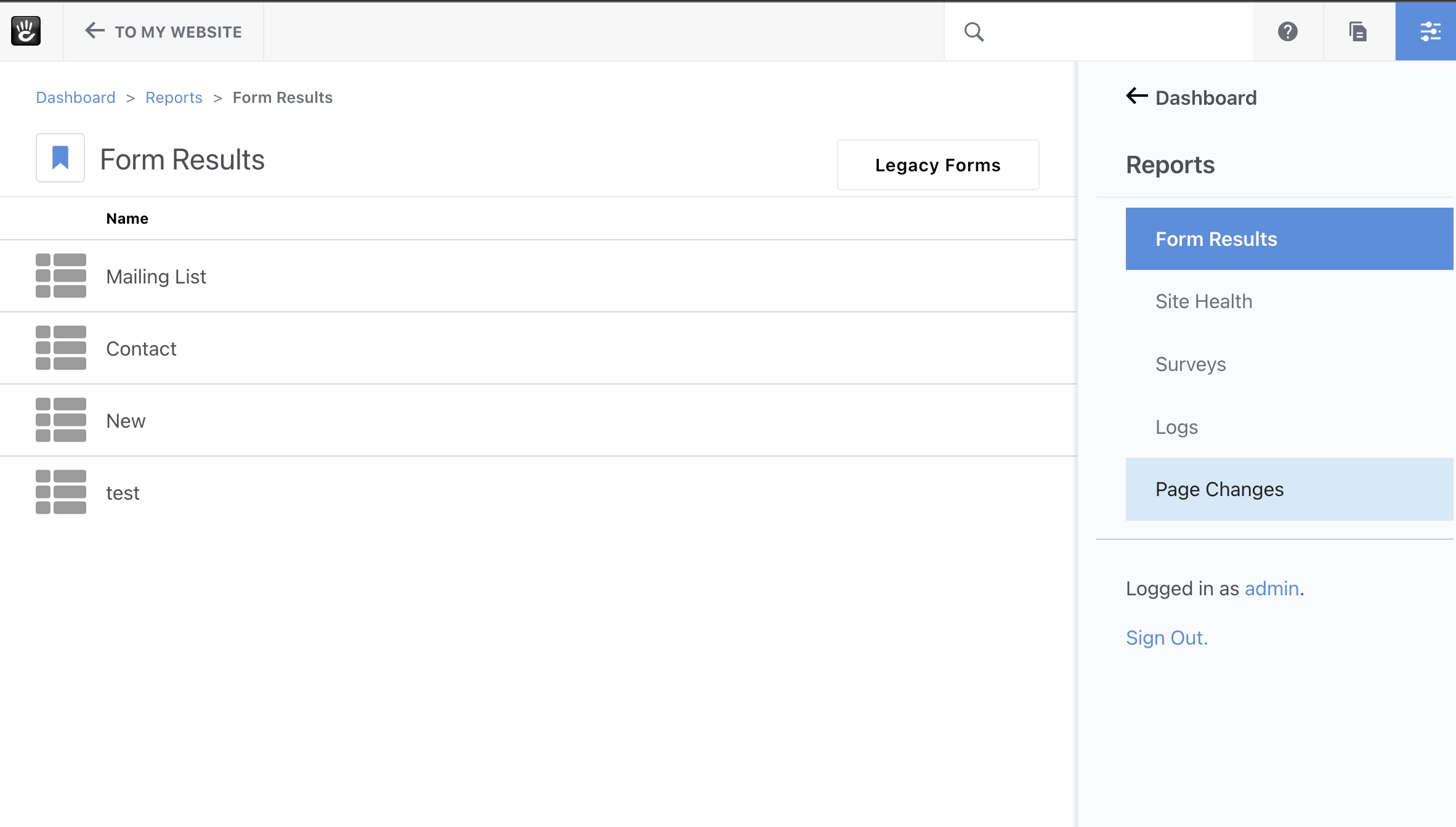The image size is (1456, 827).
Task: Click the pages/copy icon in the toolbar
Action: 1357,31
